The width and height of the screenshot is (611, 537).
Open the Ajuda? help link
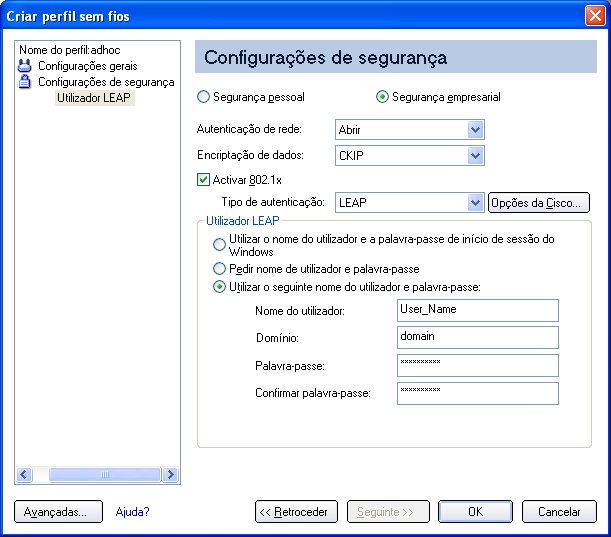[x=132, y=512]
